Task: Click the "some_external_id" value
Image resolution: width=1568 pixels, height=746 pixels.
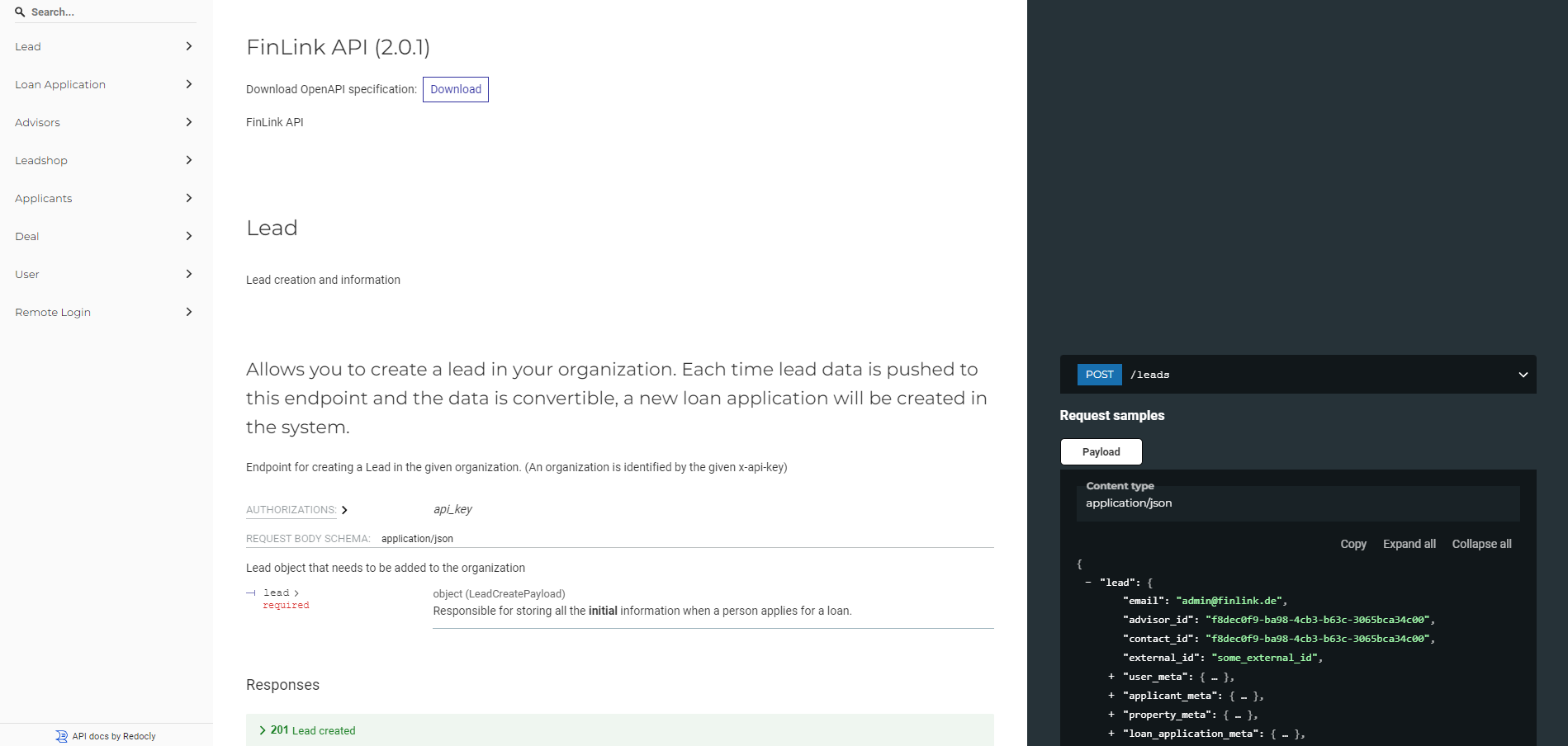Action: (1264, 658)
